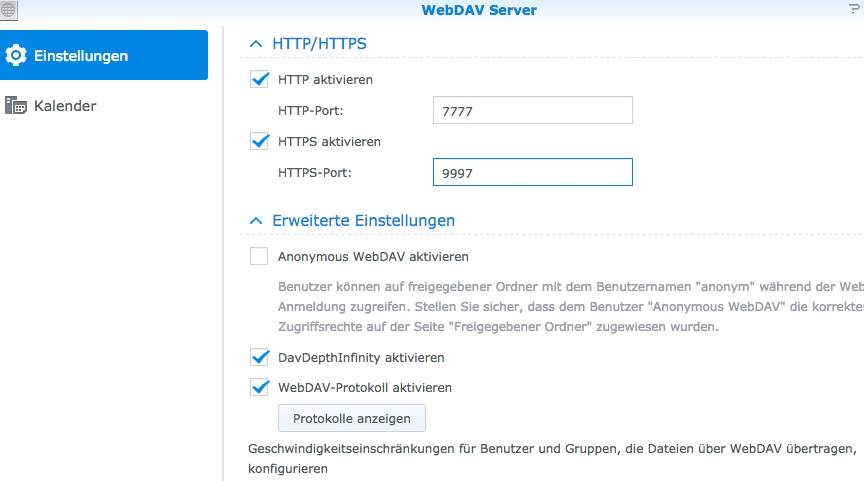Click into the HTTP-Port field showing 7777
864x481 pixels.
pos(532,111)
